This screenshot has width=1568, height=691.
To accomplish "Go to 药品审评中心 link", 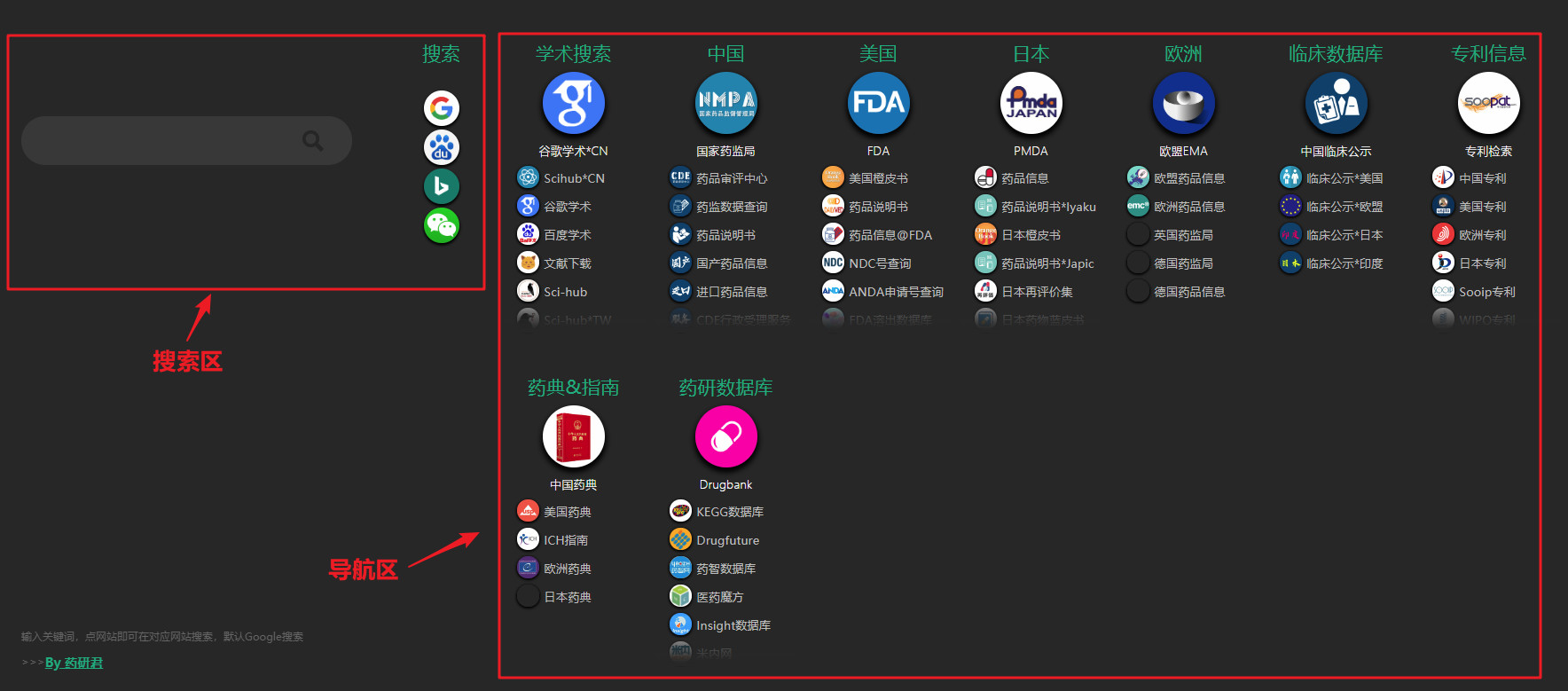I will pyautogui.click(x=732, y=178).
